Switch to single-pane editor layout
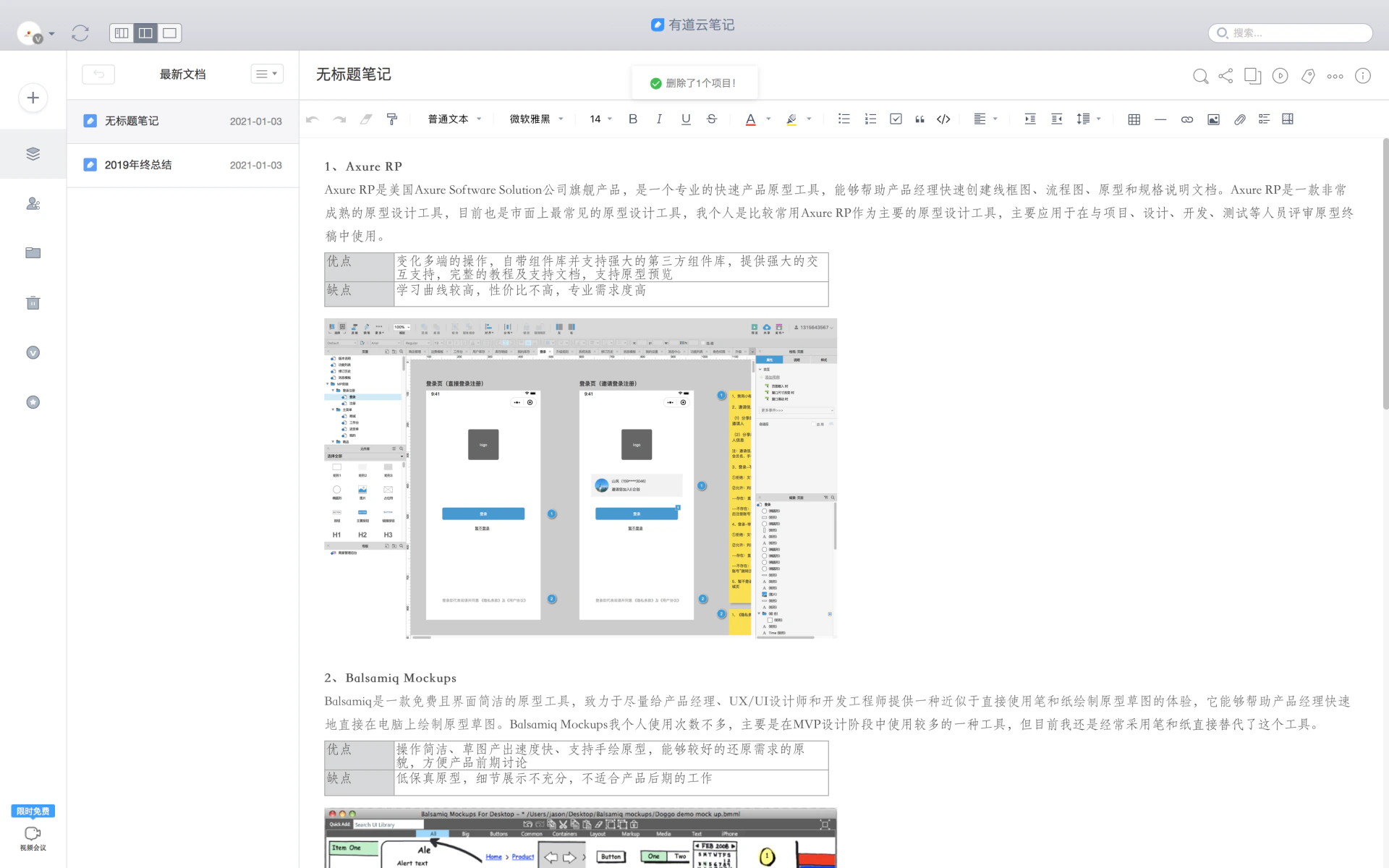 [x=169, y=33]
